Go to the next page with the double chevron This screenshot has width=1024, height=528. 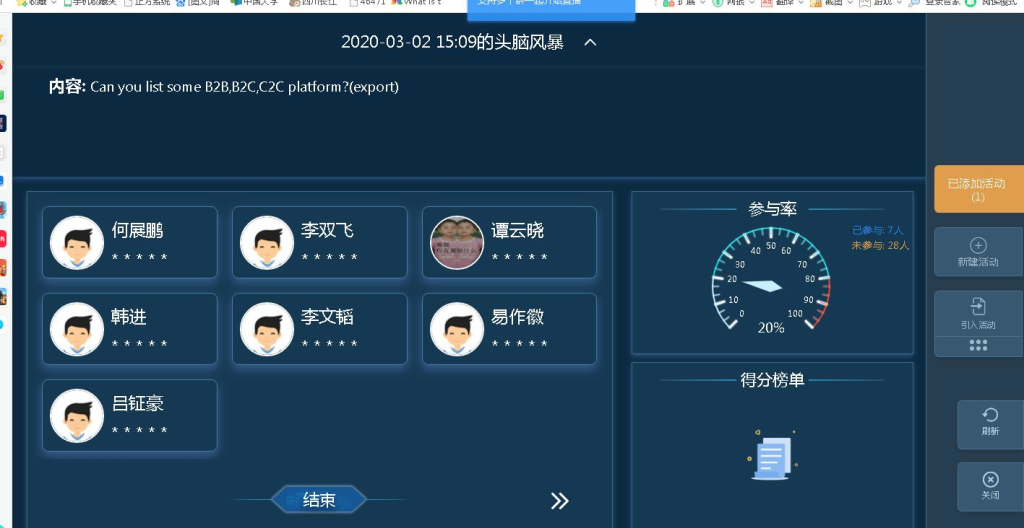tap(559, 501)
